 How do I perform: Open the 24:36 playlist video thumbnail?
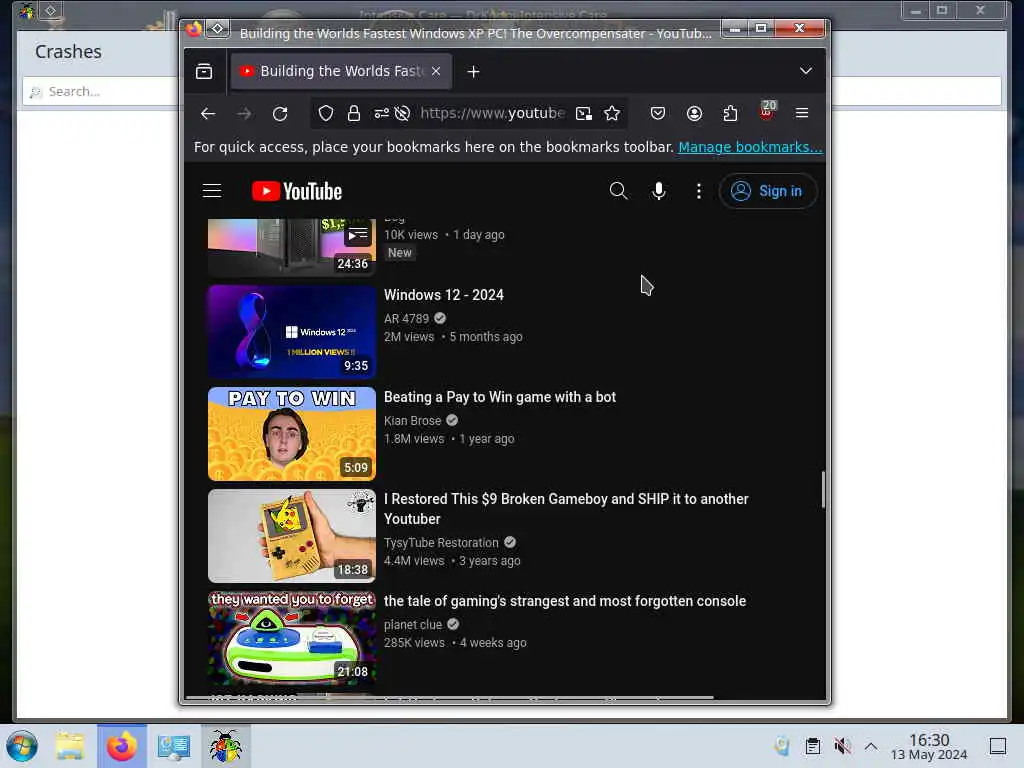click(292, 247)
